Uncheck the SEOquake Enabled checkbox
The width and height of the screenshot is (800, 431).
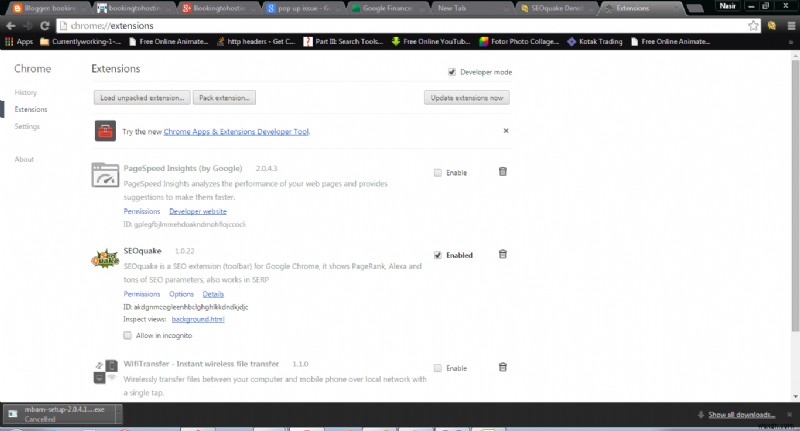(438, 255)
